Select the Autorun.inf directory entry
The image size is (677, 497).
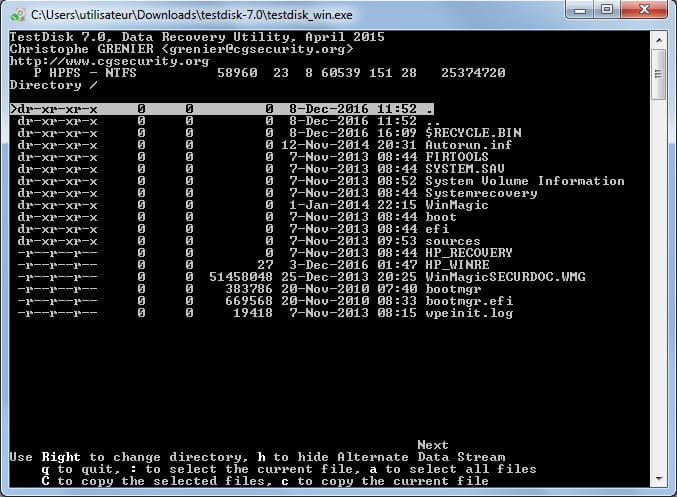coord(264,145)
